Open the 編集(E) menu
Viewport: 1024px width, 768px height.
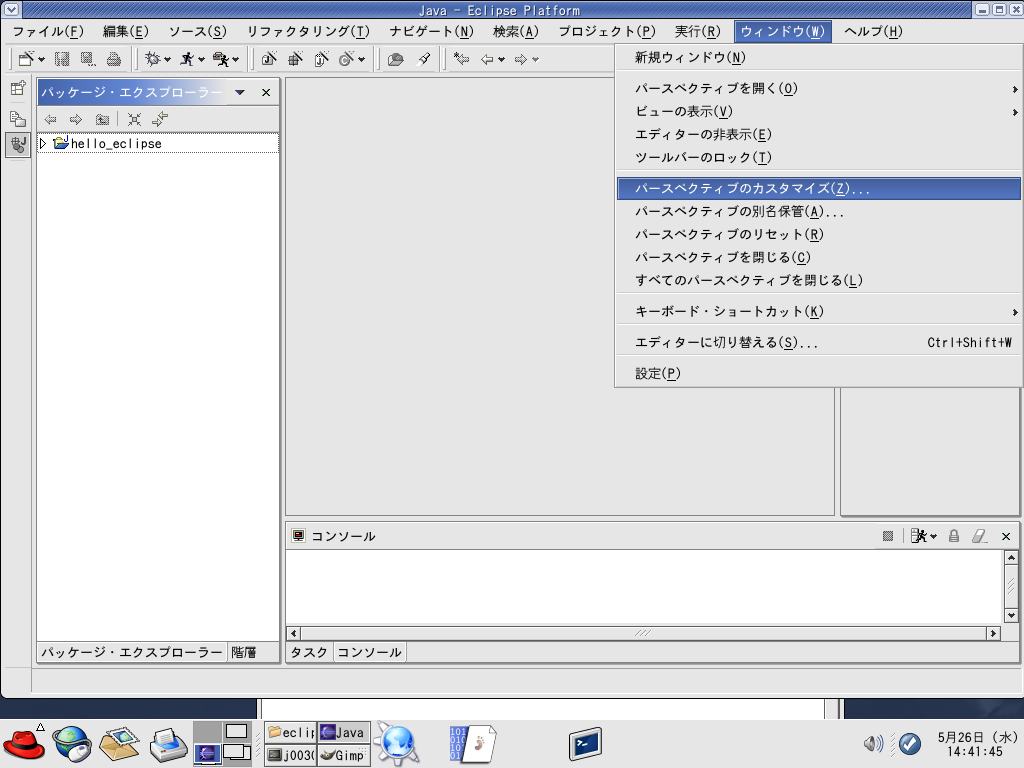pos(126,31)
